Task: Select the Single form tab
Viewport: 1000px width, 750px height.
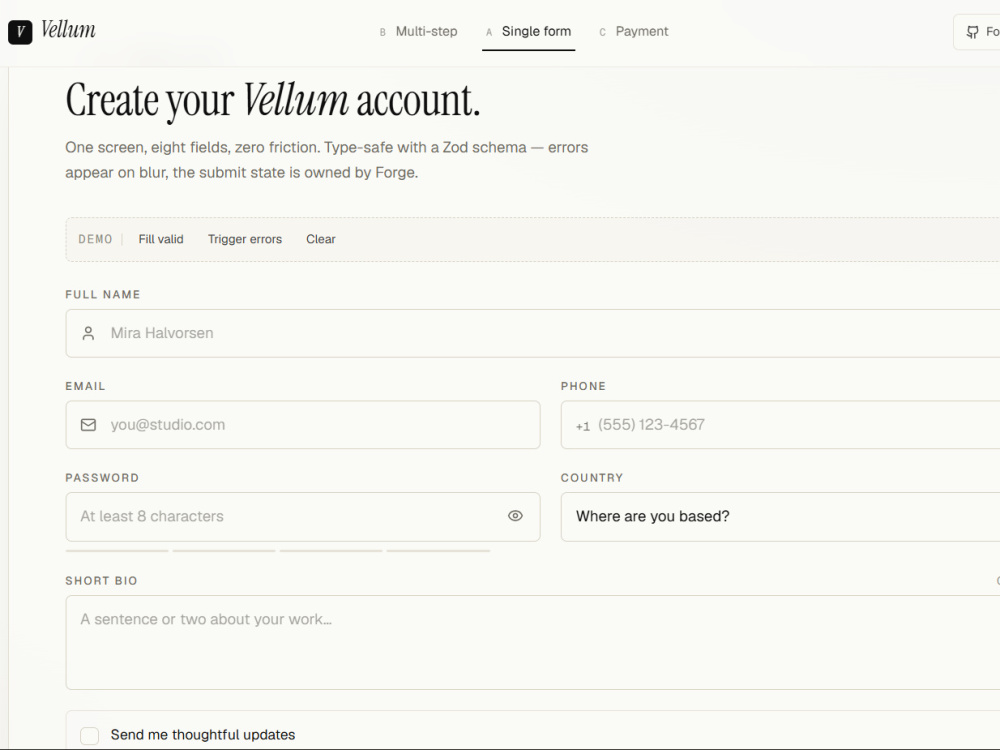Action: [529, 31]
